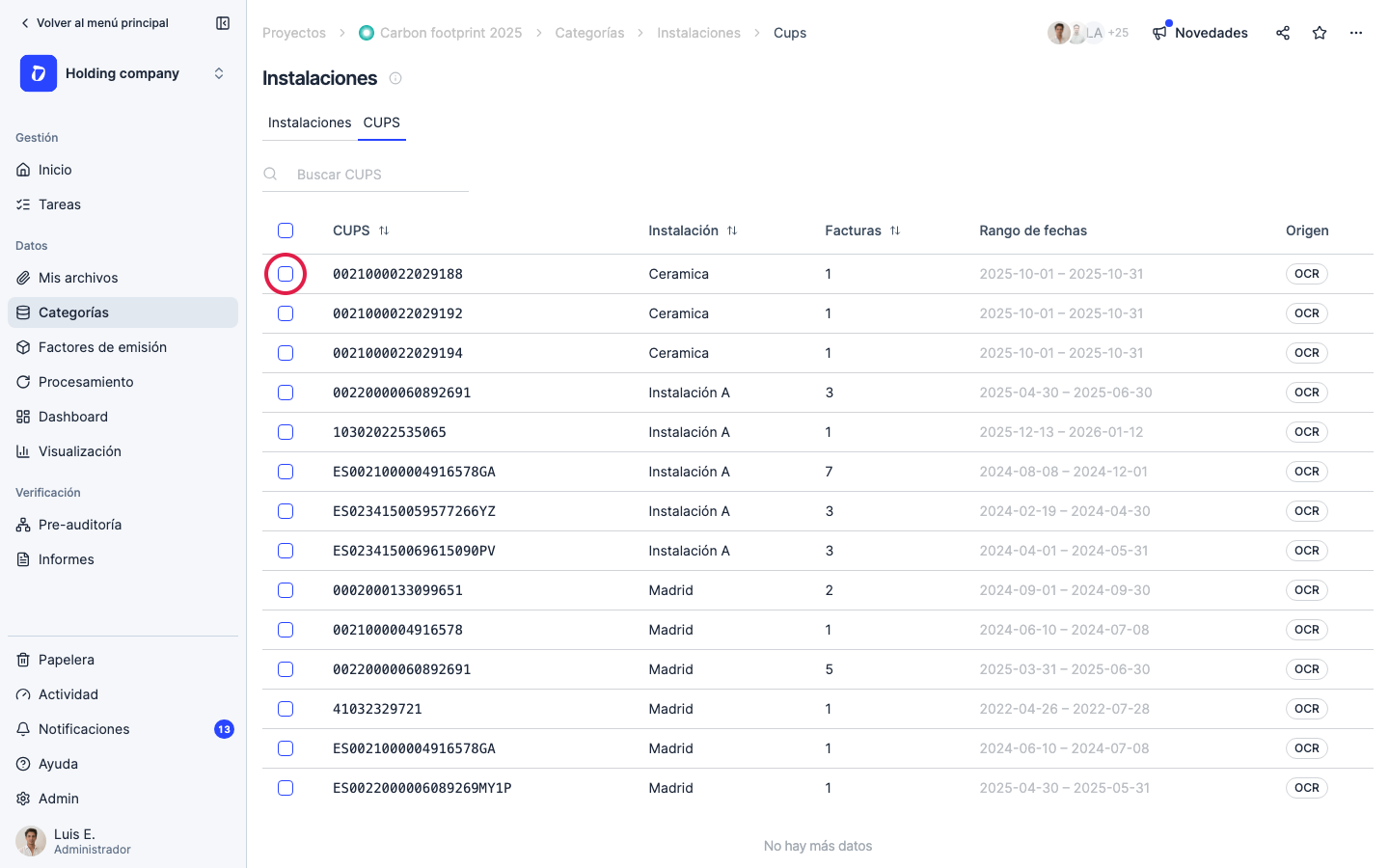Open Factores de emisión cube icon
Screen dimensions: 1389x868
tap(23, 347)
